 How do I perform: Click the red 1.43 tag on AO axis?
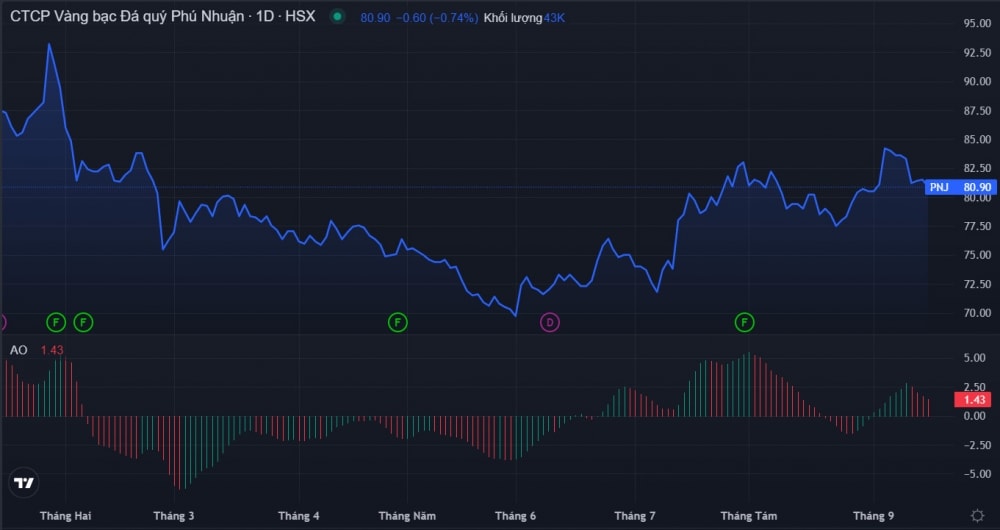tap(973, 400)
